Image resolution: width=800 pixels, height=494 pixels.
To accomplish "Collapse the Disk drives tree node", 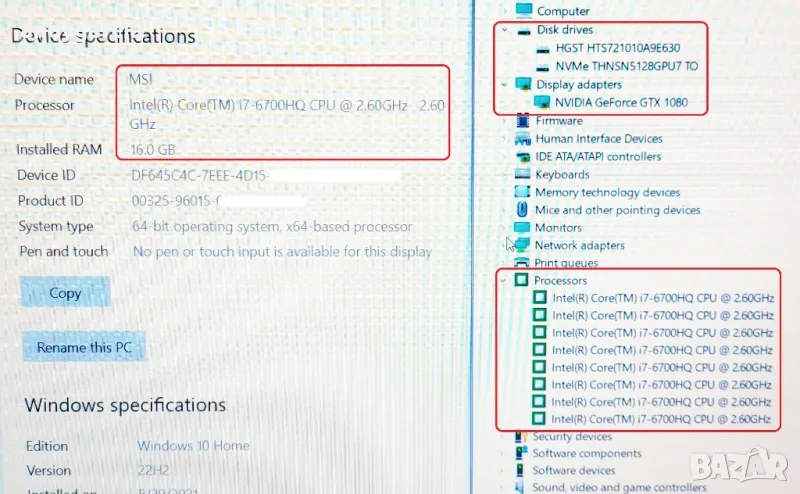I will 505,30.
